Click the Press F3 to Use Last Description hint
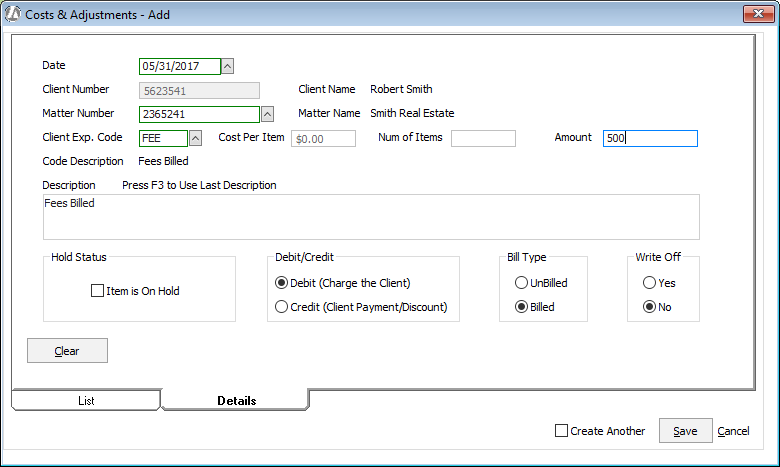This screenshot has width=780, height=467. pos(199,185)
